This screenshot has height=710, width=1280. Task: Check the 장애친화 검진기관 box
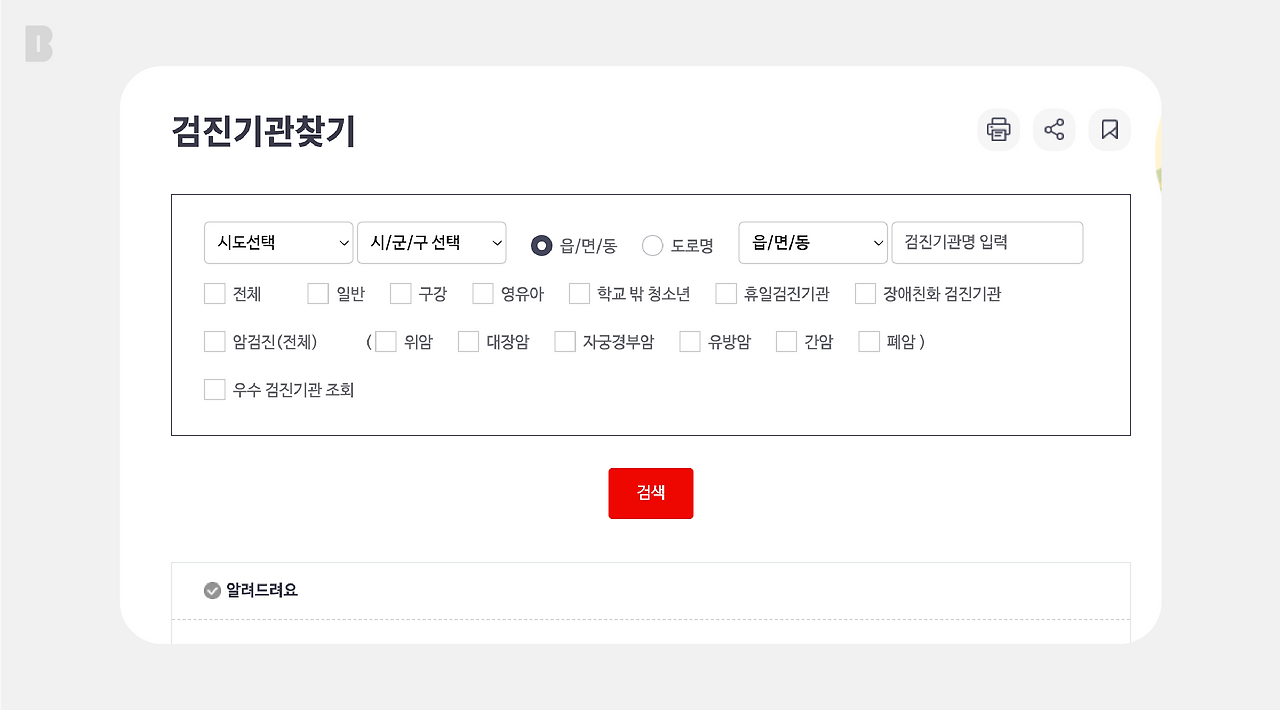coord(865,293)
